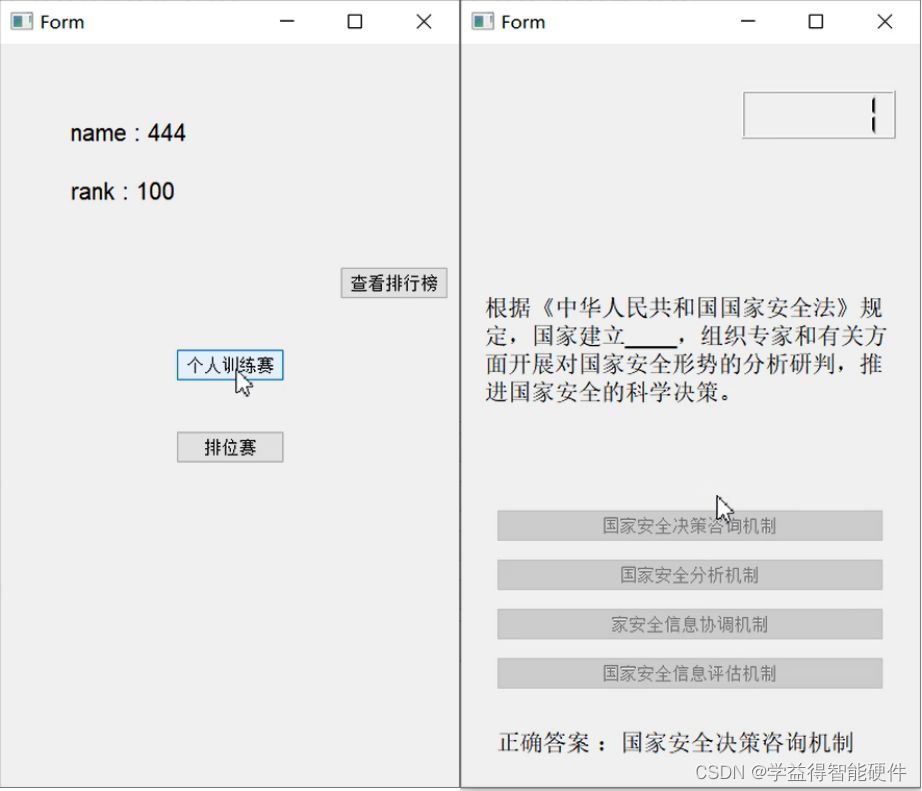
Task: Choose answer 国家安全信息评估机制
Action: [690, 673]
